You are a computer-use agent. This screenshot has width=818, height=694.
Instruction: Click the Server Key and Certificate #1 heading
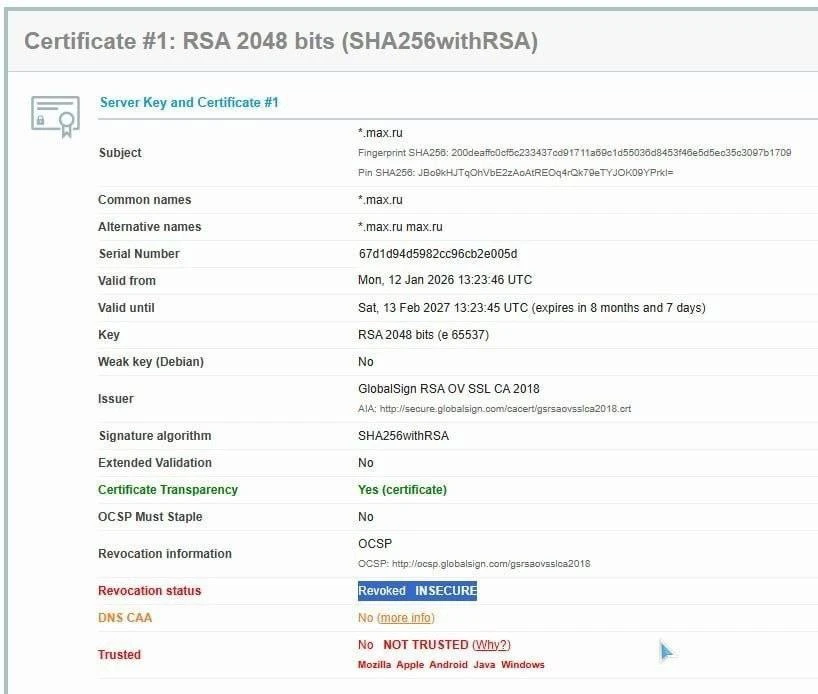(189, 102)
